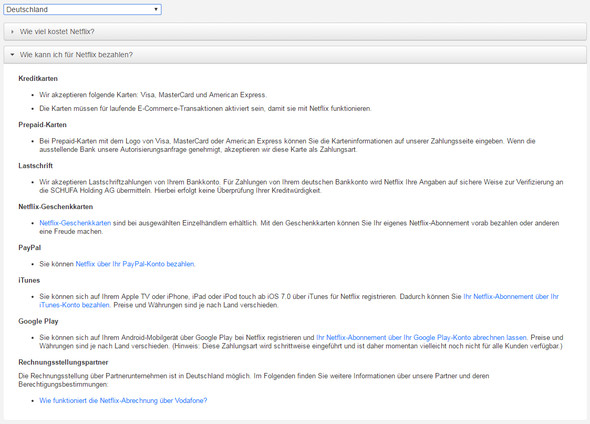
Task: Open the Netflix-Geschenkkarten link
Action: click(x=75, y=223)
